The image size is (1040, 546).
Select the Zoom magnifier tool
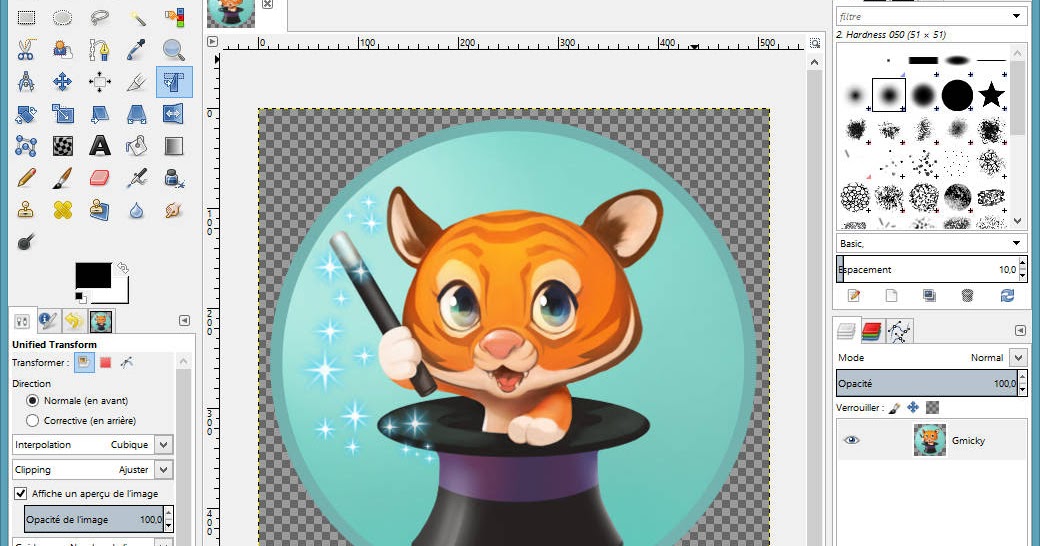click(174, 50)
